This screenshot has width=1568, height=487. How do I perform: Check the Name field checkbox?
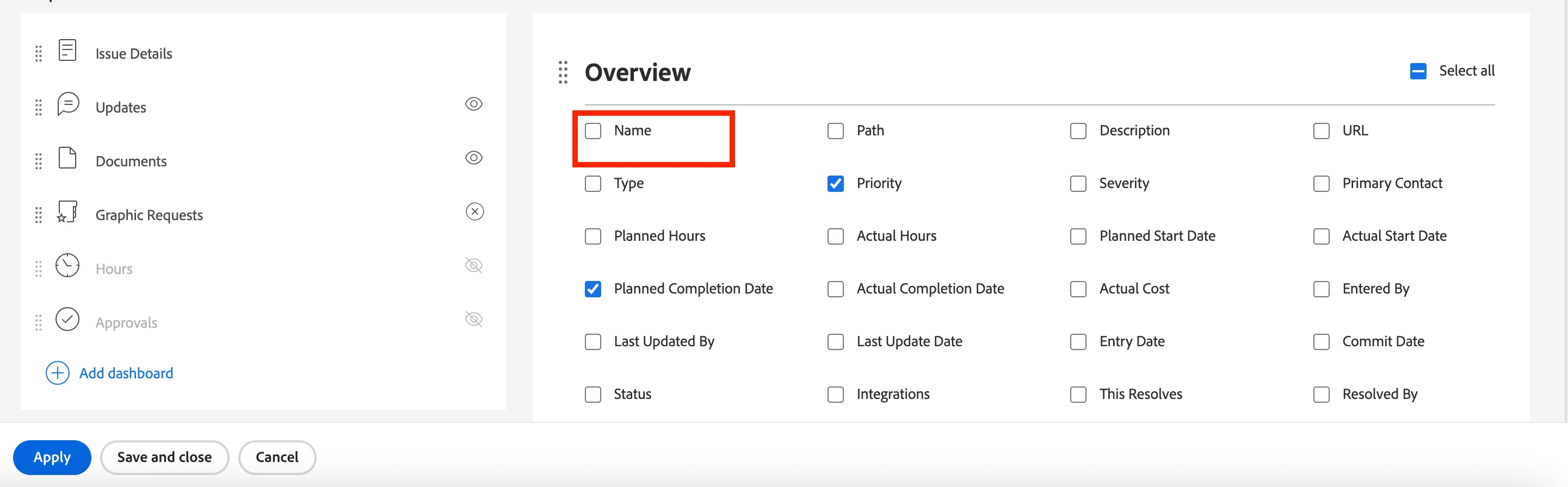click(593, 130)
